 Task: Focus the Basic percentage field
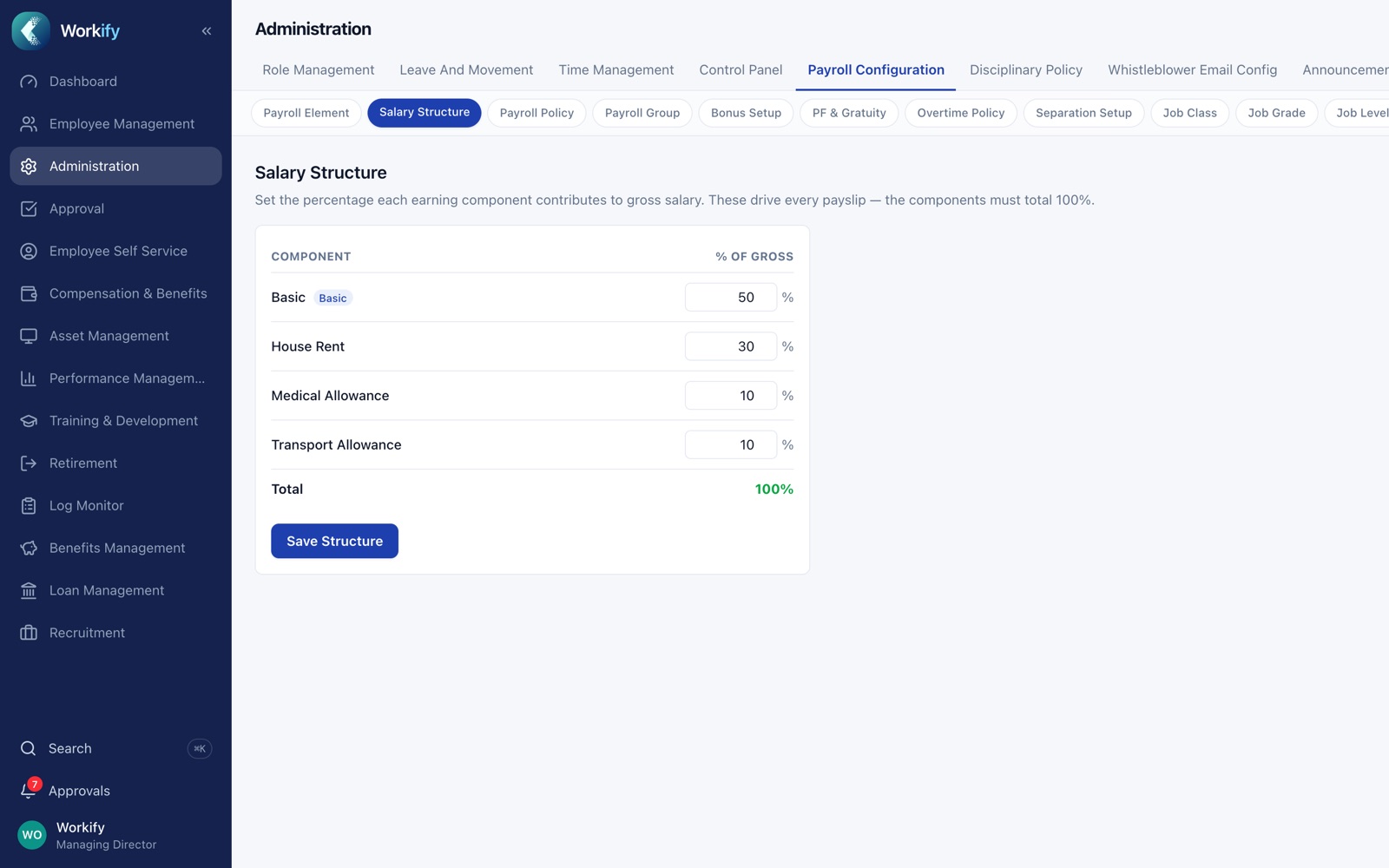[731, 297]
